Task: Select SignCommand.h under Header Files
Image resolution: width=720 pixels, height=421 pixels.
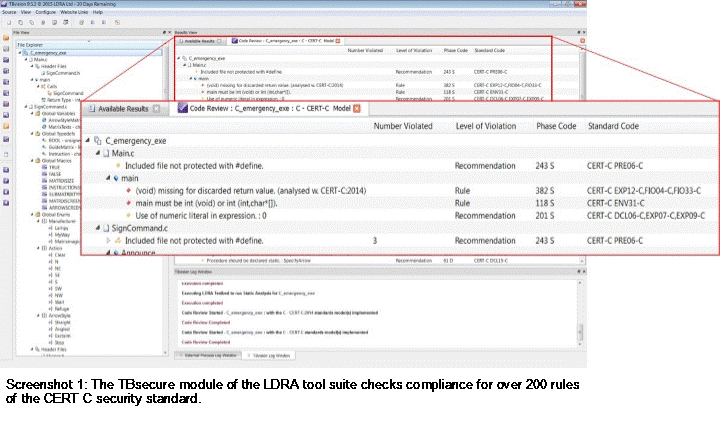Action: (x=63, y=73)
